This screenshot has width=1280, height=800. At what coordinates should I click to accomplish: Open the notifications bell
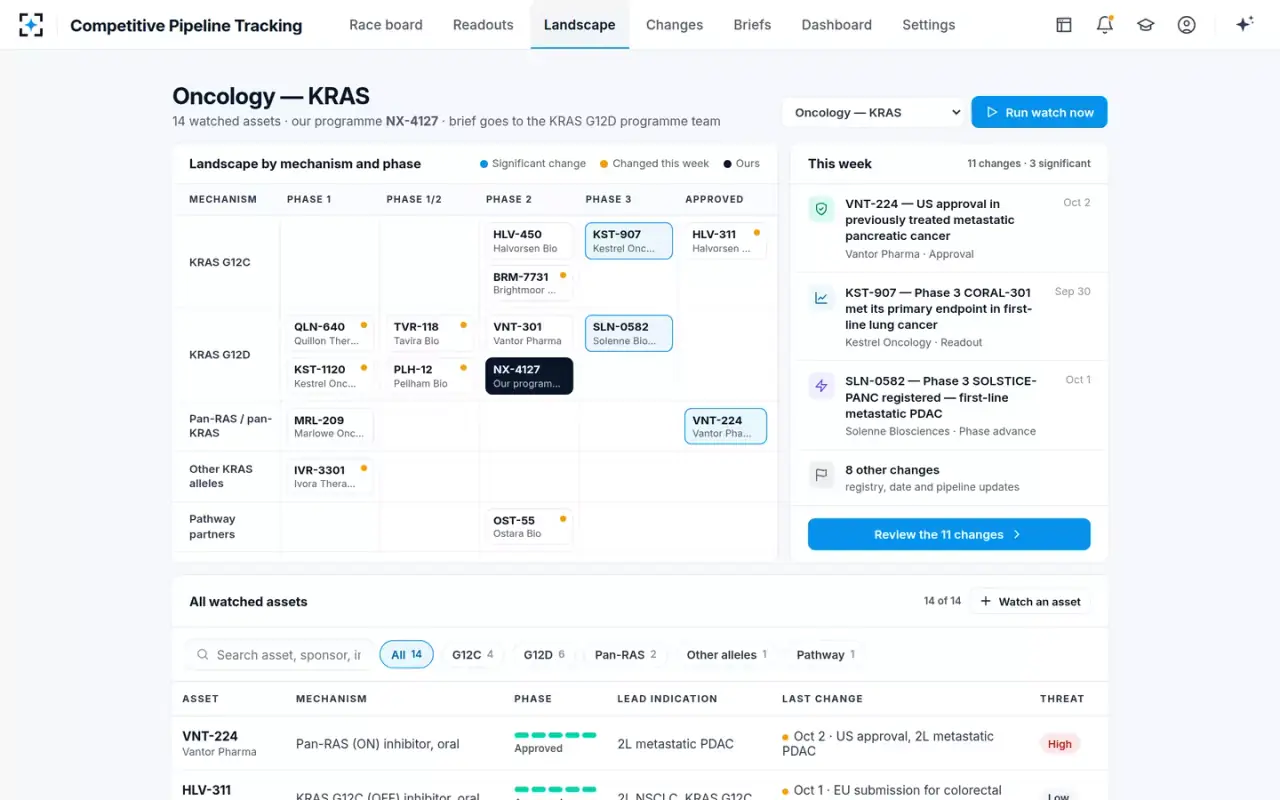[x=1105, y=25]
